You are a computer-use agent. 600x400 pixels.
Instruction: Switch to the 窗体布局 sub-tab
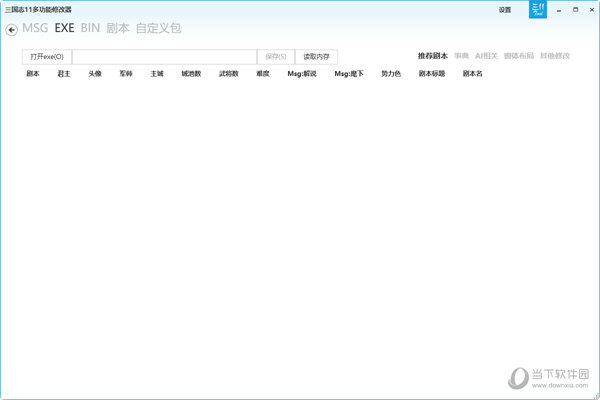point(518,56)
